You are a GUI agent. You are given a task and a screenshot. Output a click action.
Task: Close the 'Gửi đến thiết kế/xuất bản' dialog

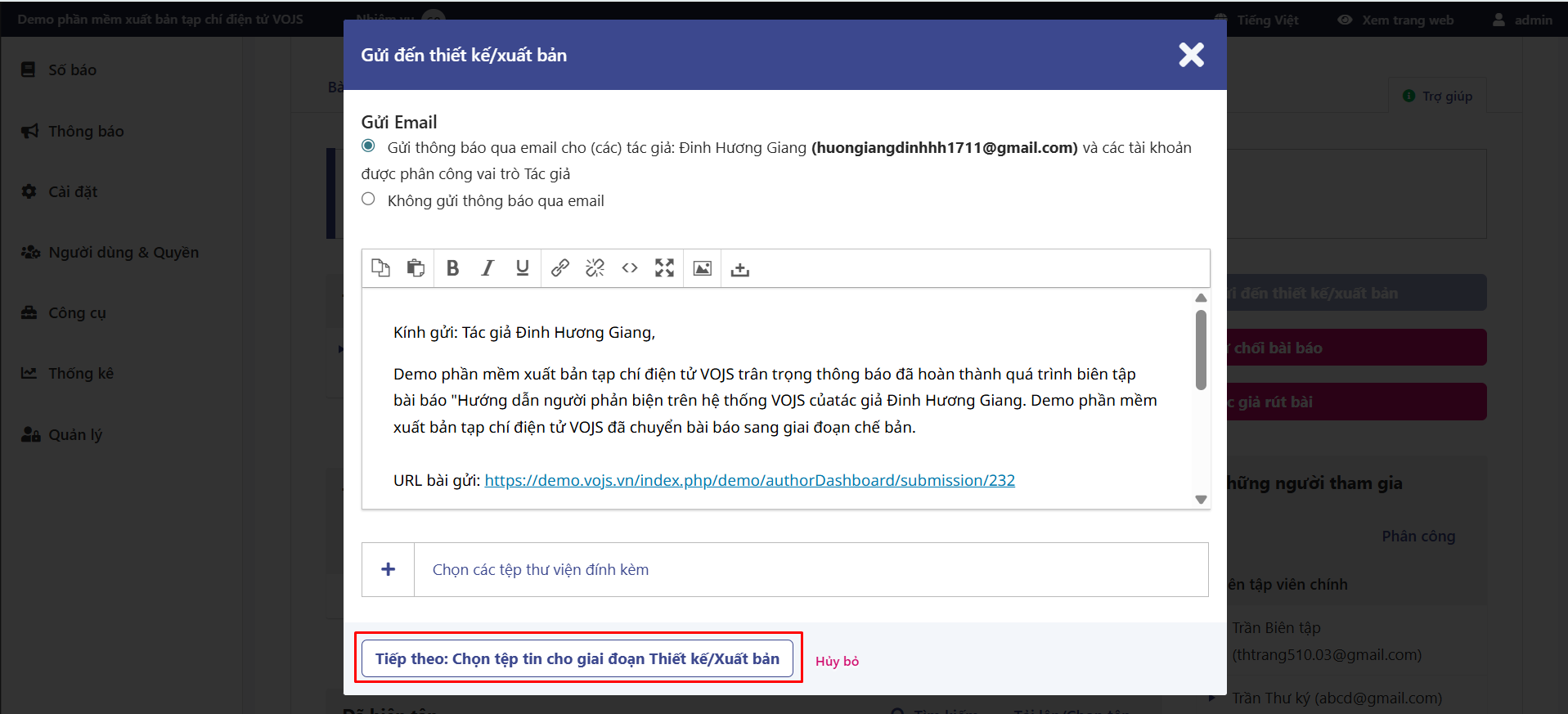coord(1191,55)
